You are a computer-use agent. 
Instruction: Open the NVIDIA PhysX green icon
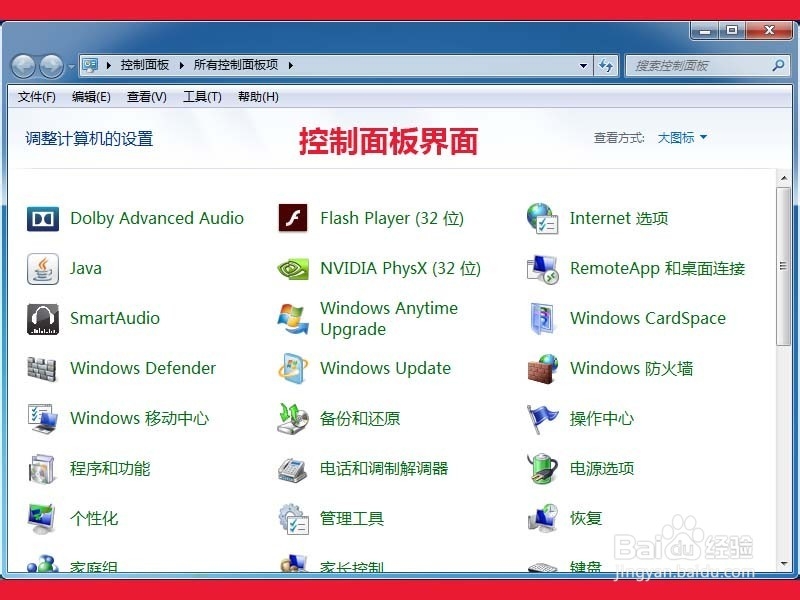[x=293, y=268]
